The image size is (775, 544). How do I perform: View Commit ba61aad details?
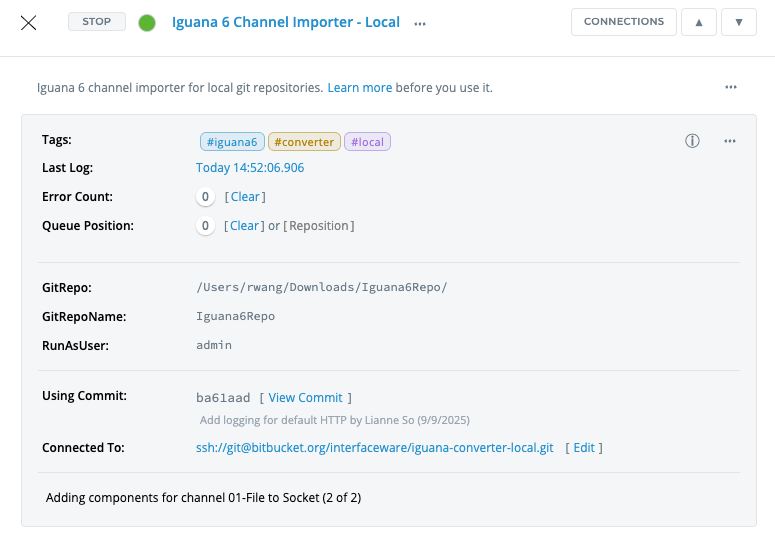305,398
